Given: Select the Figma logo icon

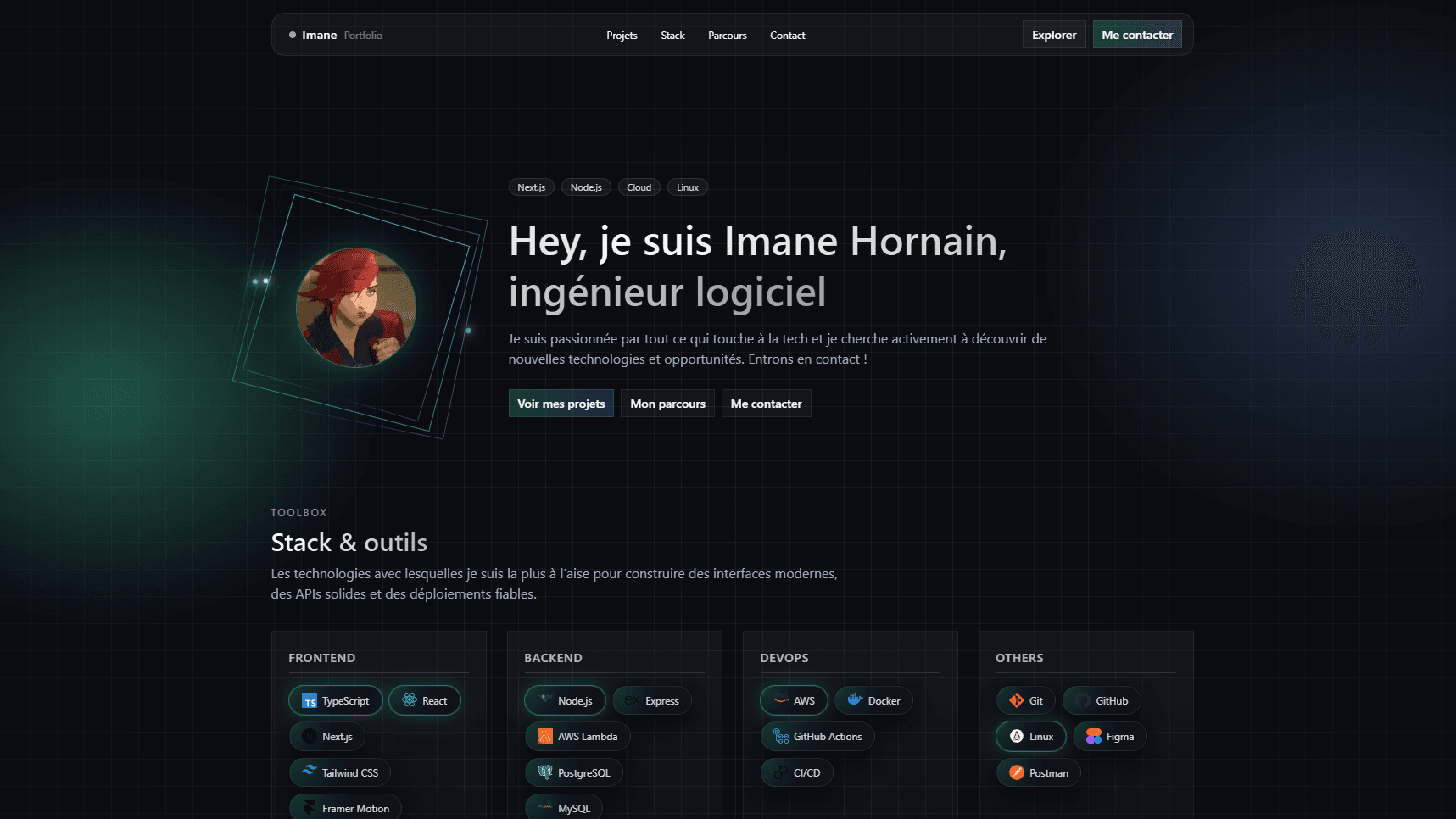Looking at the screenshot, I should point(1093,737).
